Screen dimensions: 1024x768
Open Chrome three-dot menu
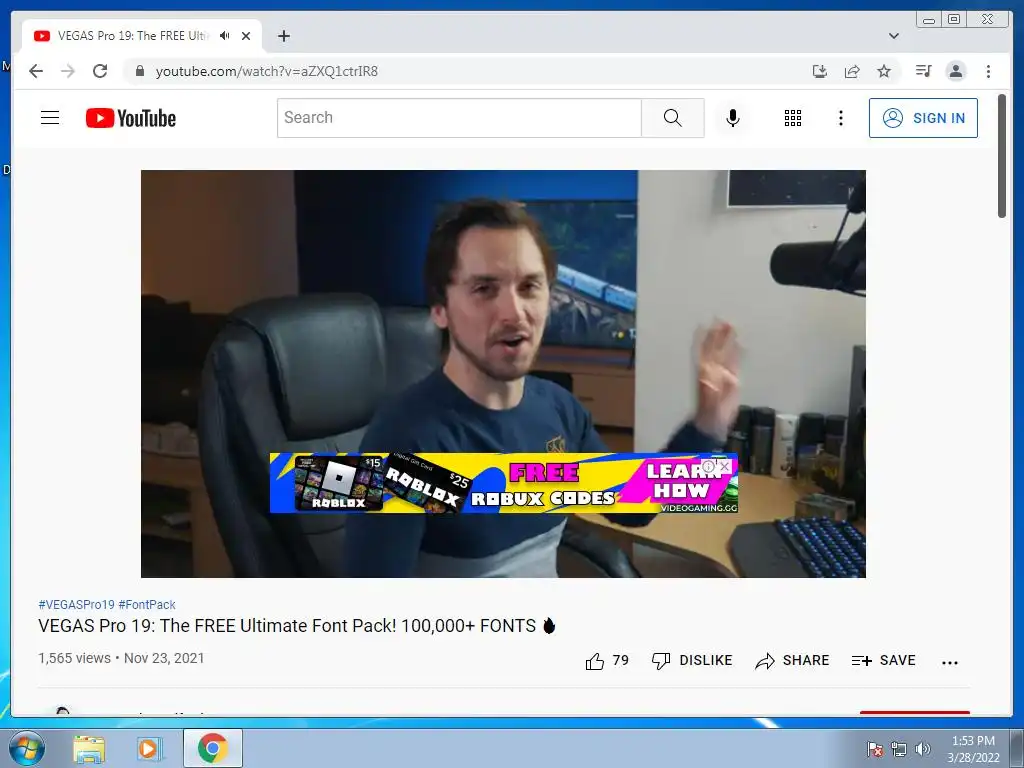pyautogui.click(x=988, y=71)
